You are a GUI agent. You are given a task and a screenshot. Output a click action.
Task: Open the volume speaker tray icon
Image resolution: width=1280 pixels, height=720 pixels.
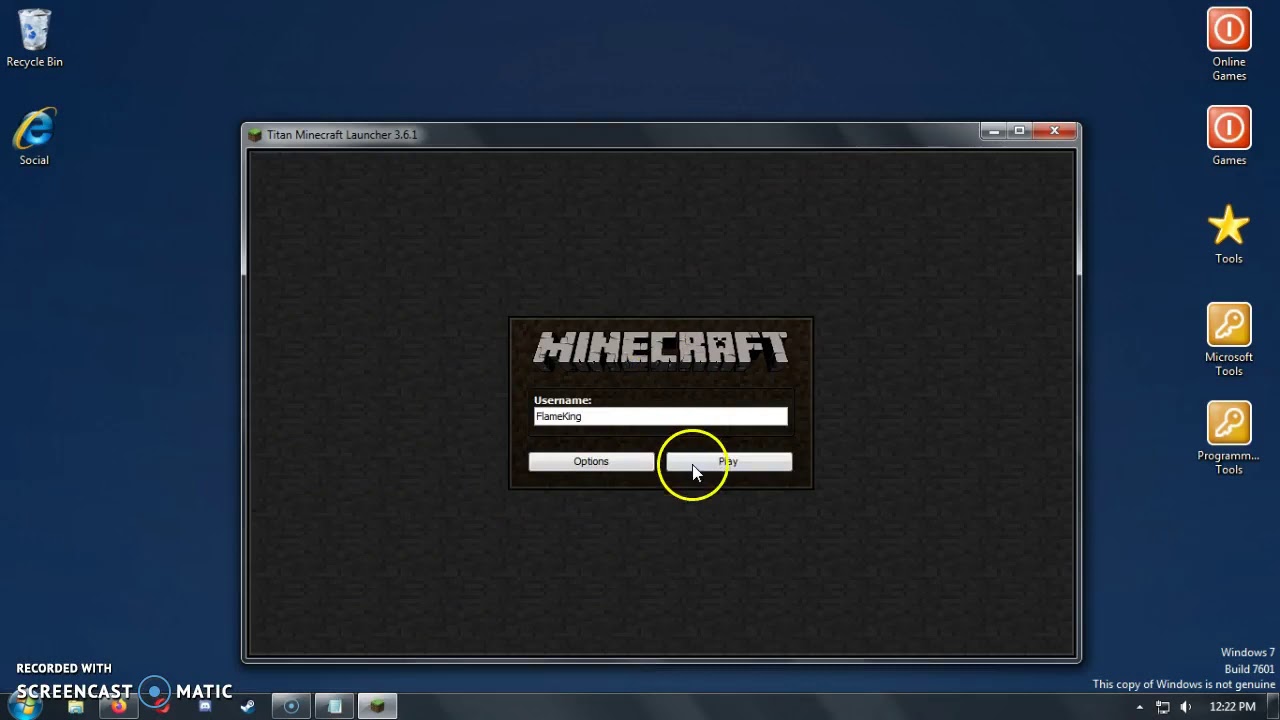(1186, 707)
